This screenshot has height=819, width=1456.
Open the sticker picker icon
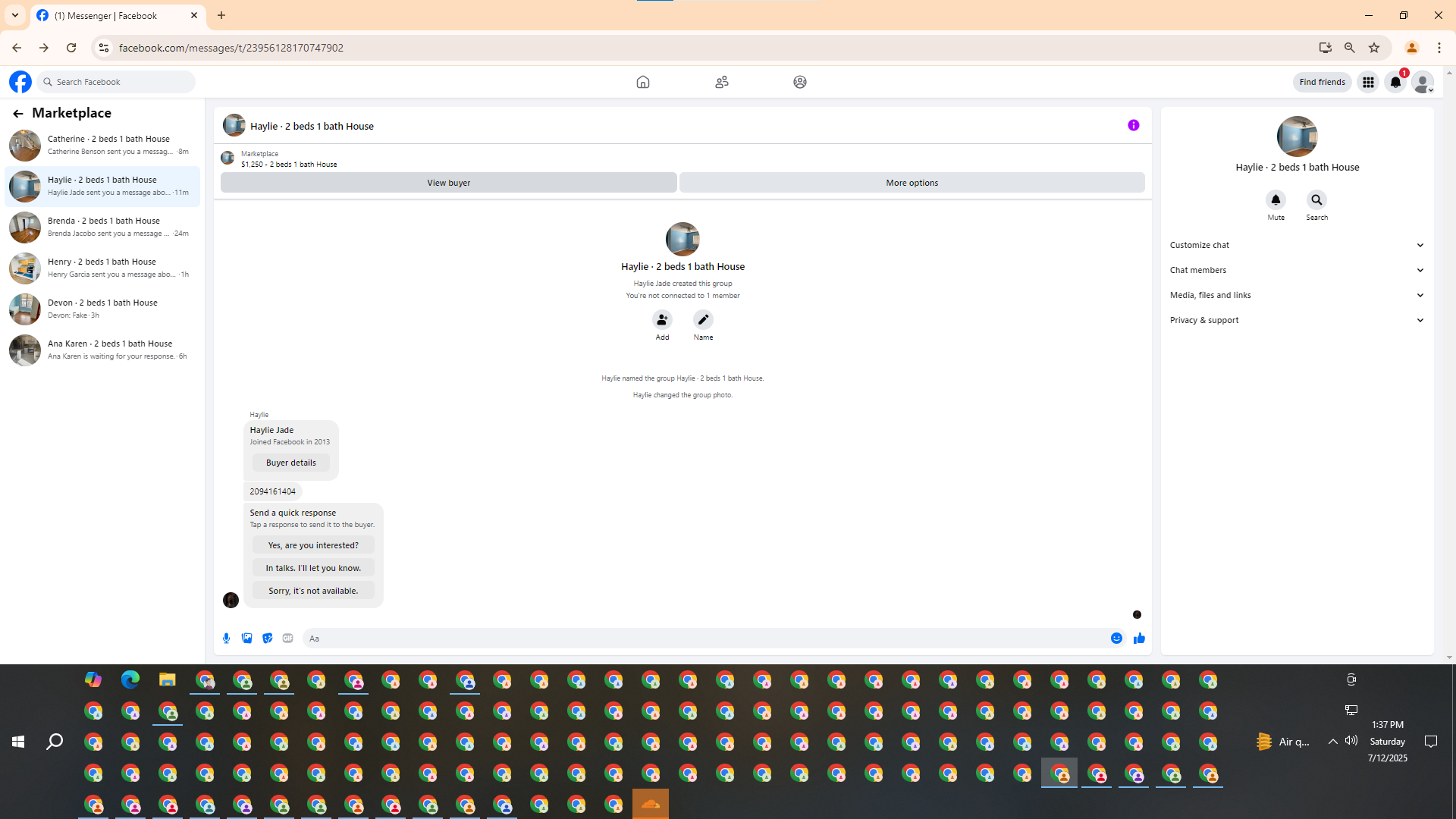267,639
